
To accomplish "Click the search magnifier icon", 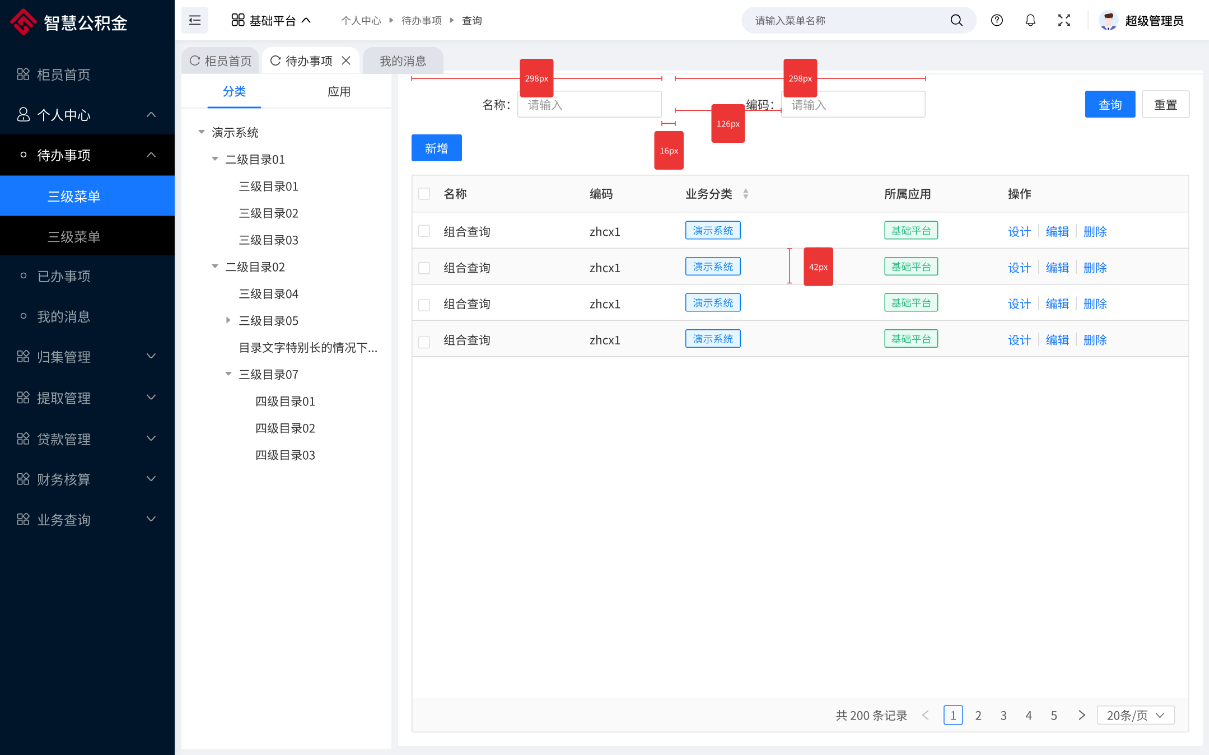I will click(x=957, y=20).
